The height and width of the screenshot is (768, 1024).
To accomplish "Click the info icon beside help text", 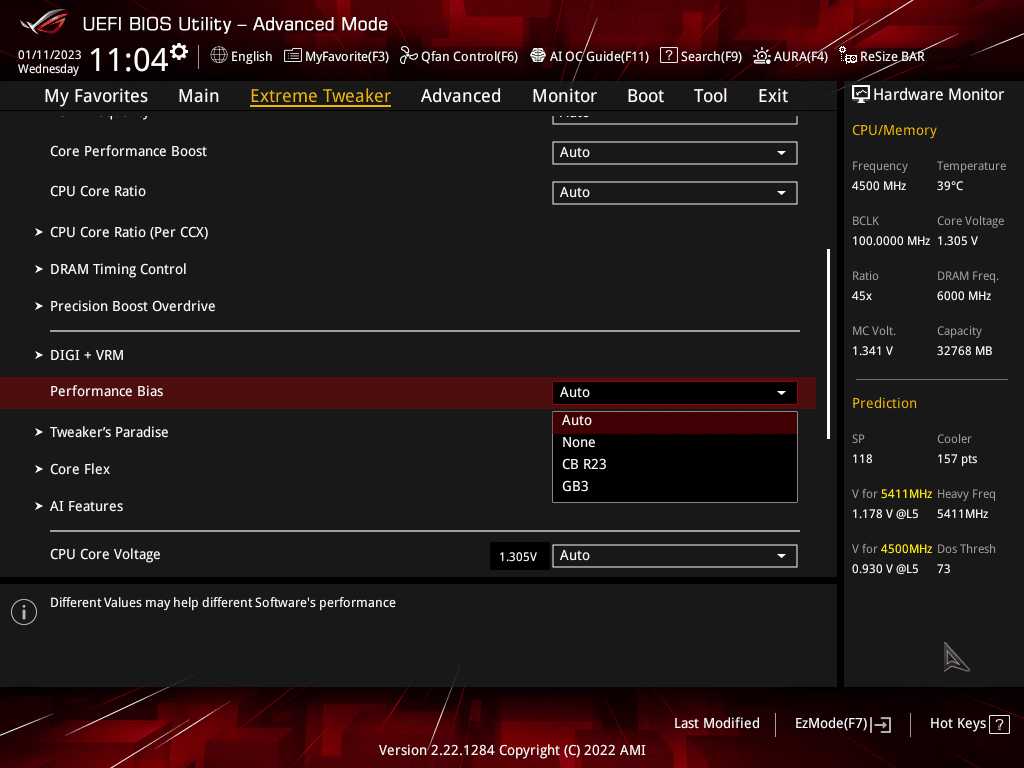I will pyautogui.click(x=24, y=612).
